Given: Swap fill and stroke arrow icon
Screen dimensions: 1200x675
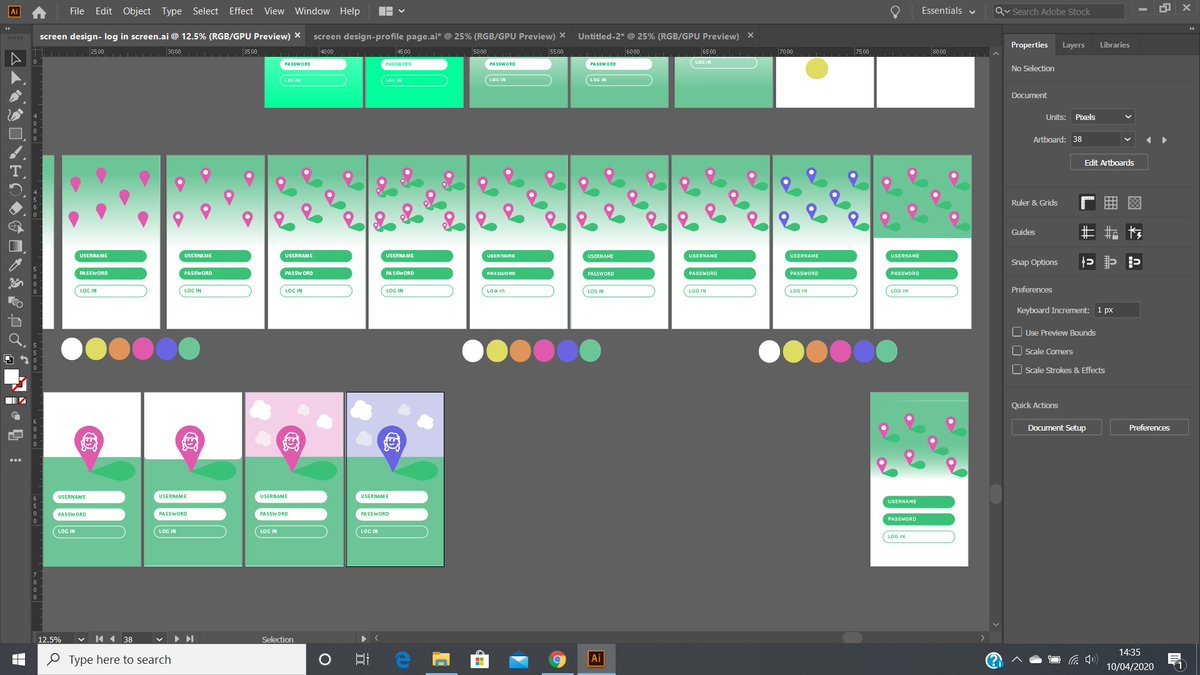Looking at the screenshot, I should click(x=24, y=361).
